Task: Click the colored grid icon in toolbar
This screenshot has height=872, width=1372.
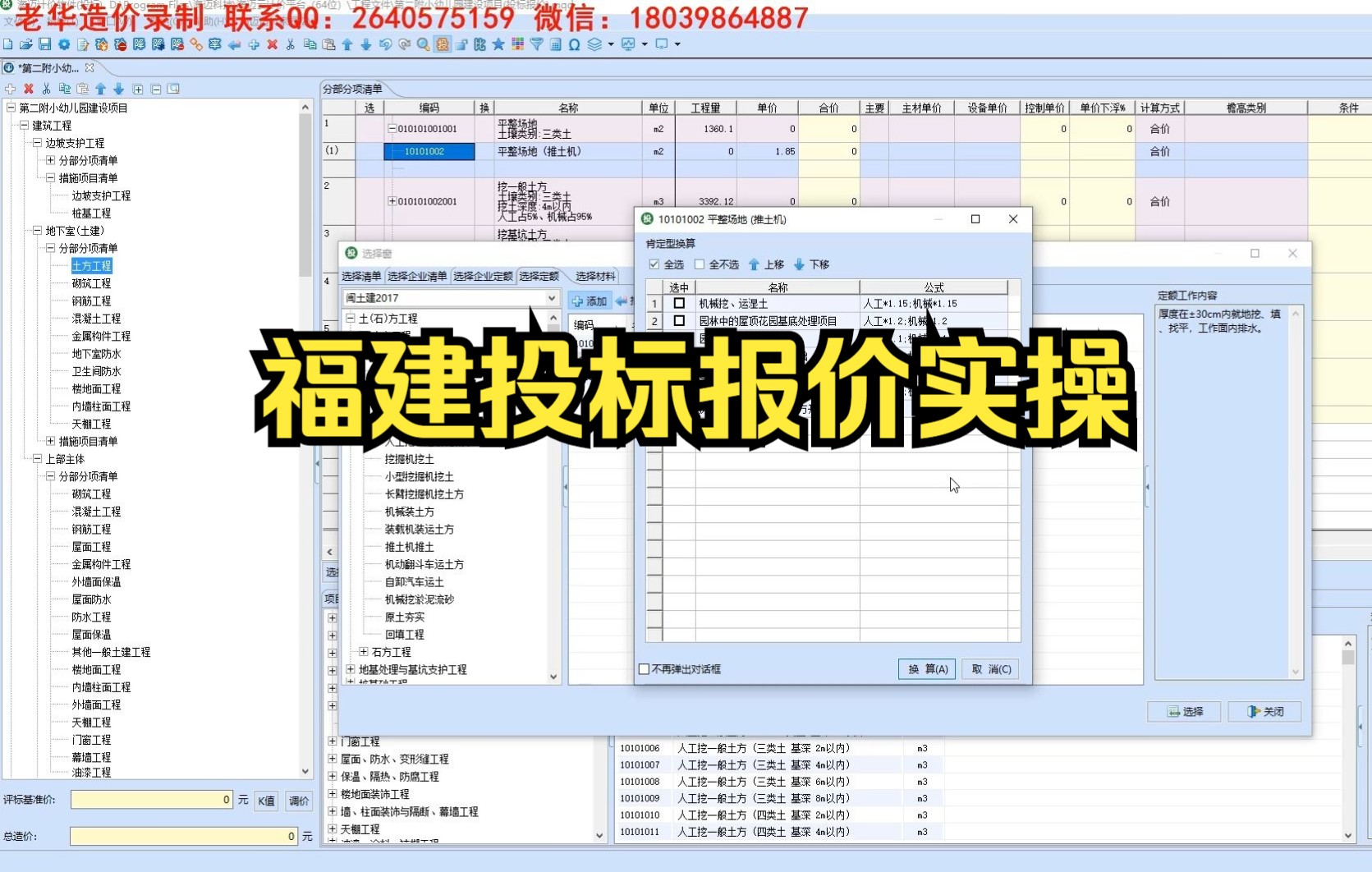Action: 517,44
